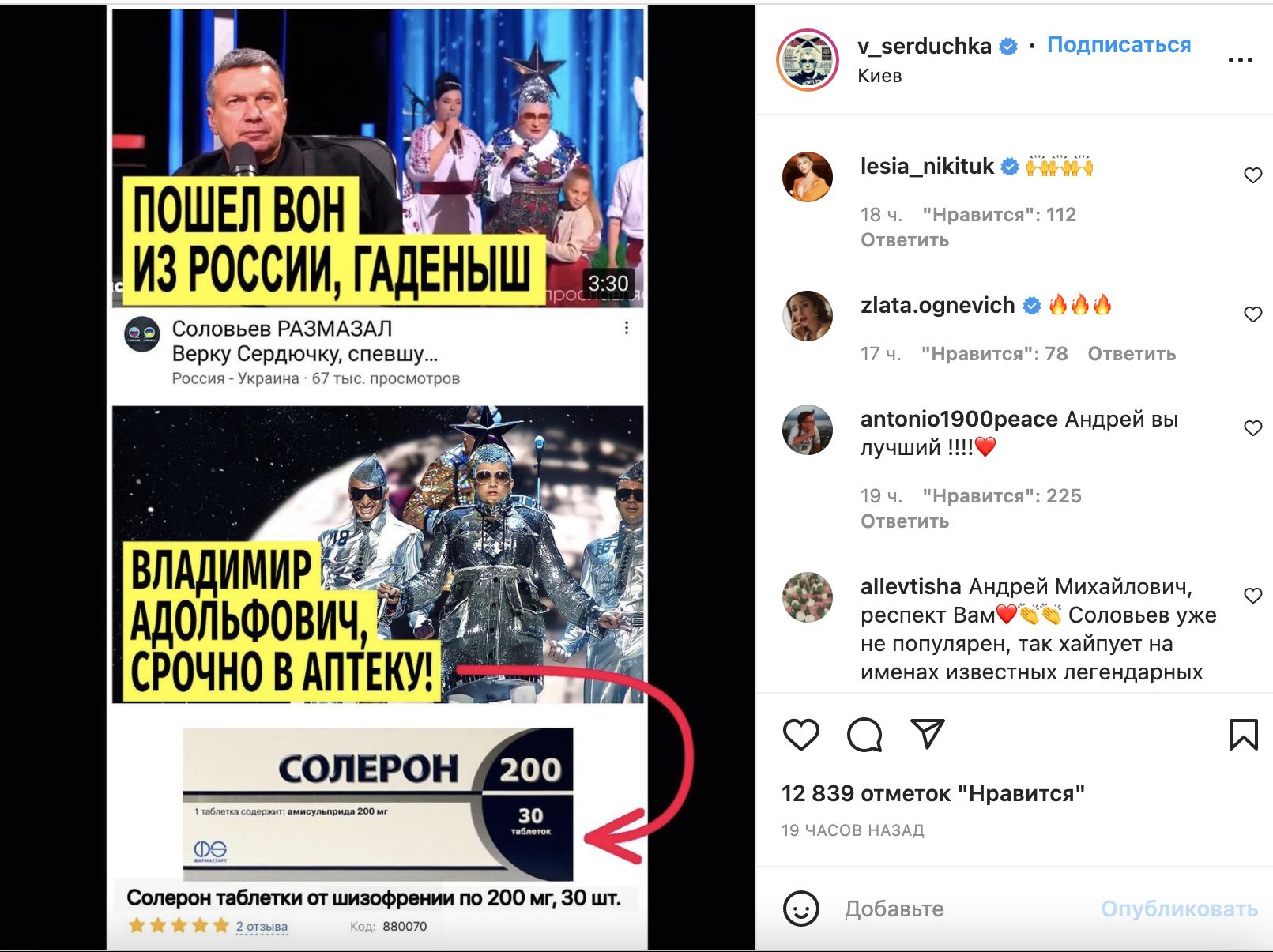This screenshot has height=952, width=1273.
Task: Like the post with the heart icon
Action: (x=800, y=735)
